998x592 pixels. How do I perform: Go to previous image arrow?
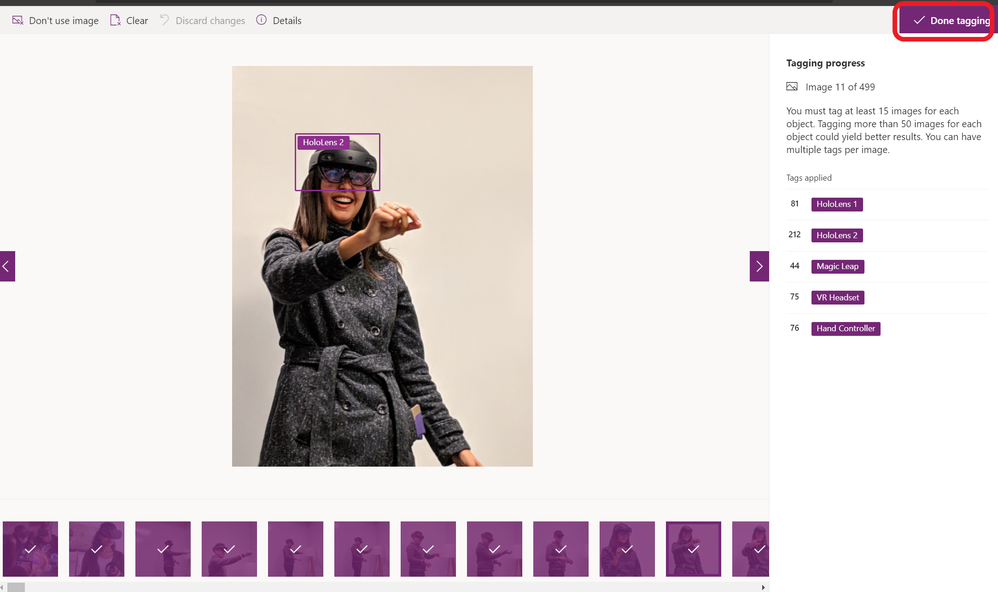click(7, 266)
